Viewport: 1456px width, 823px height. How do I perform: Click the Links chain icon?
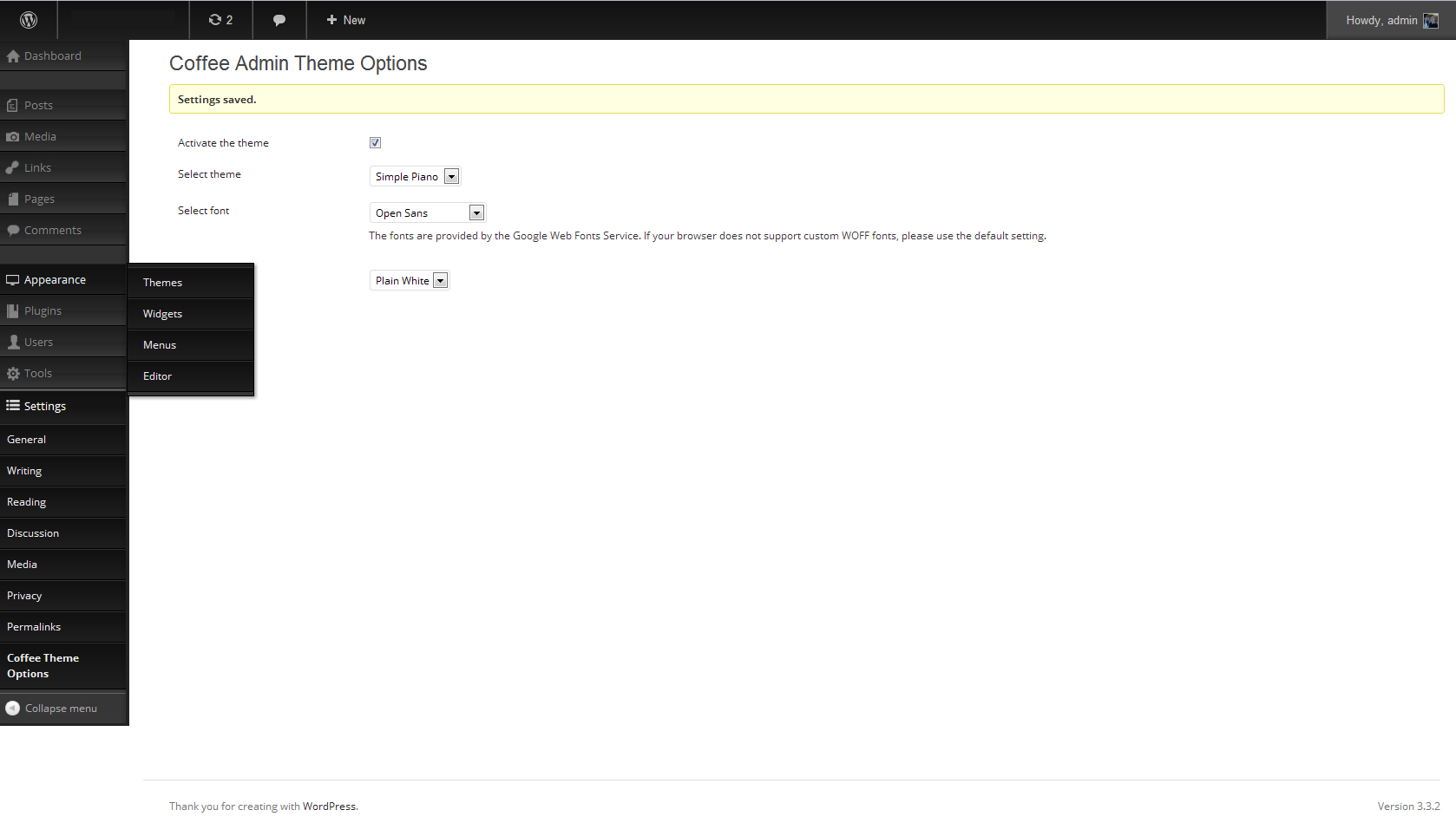[13, 168]
